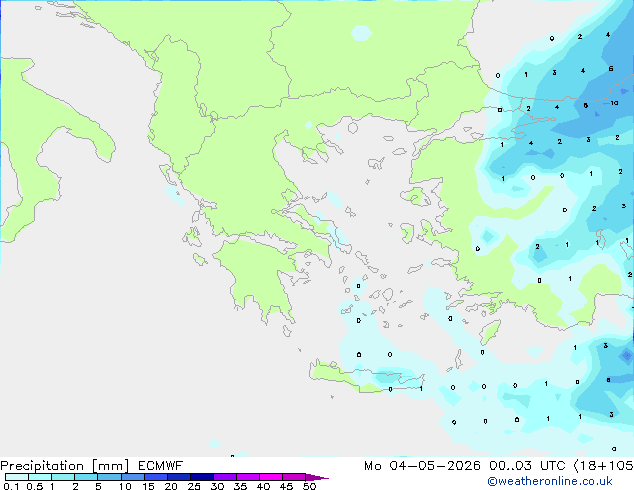Click the '45' legend scale label
Image resolution: width=634 pixels, height=490 pixels.
pos(286,486)
